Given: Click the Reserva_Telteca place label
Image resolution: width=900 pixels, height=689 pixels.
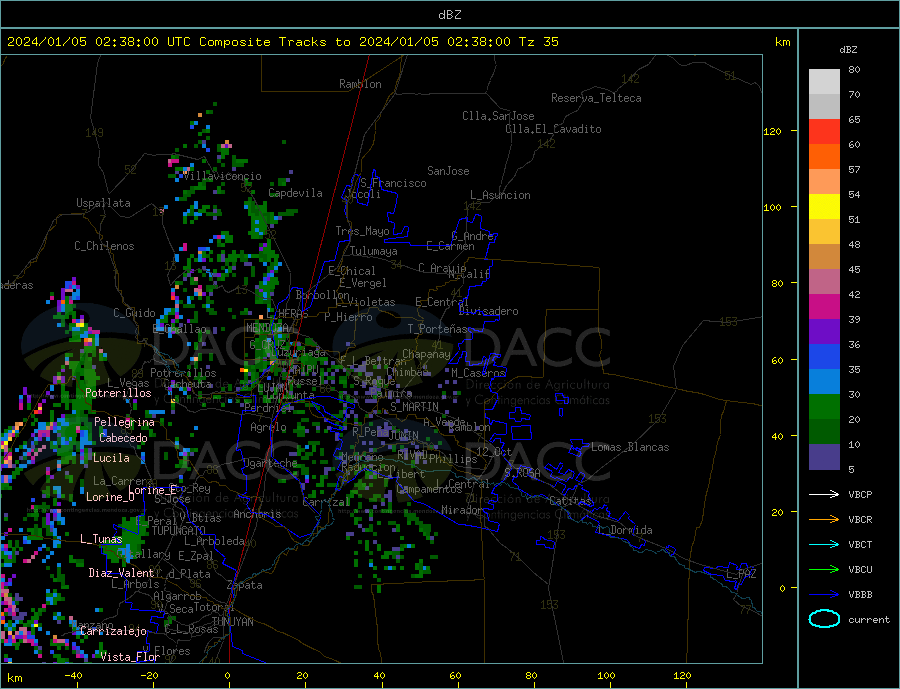Looking at the screenshot, I should (596, 98).
